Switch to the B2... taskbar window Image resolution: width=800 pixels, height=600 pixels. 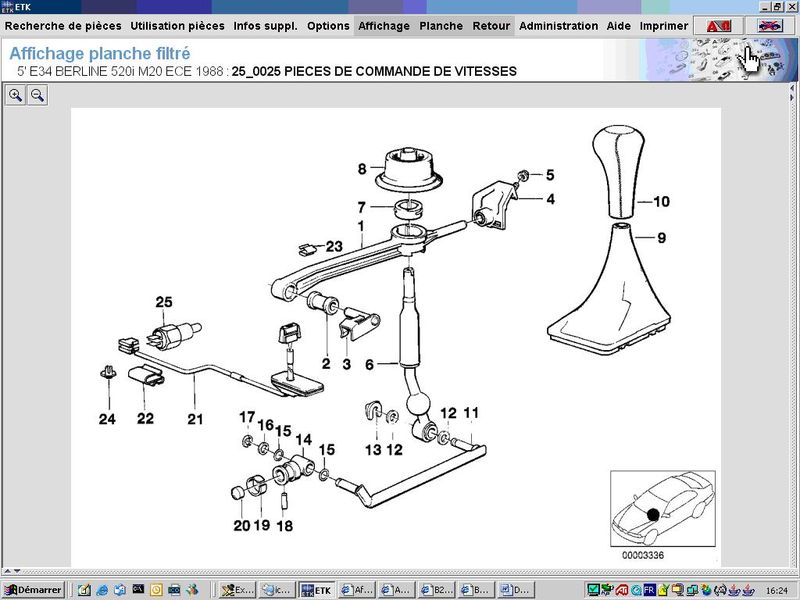click(x=436, y=590)
